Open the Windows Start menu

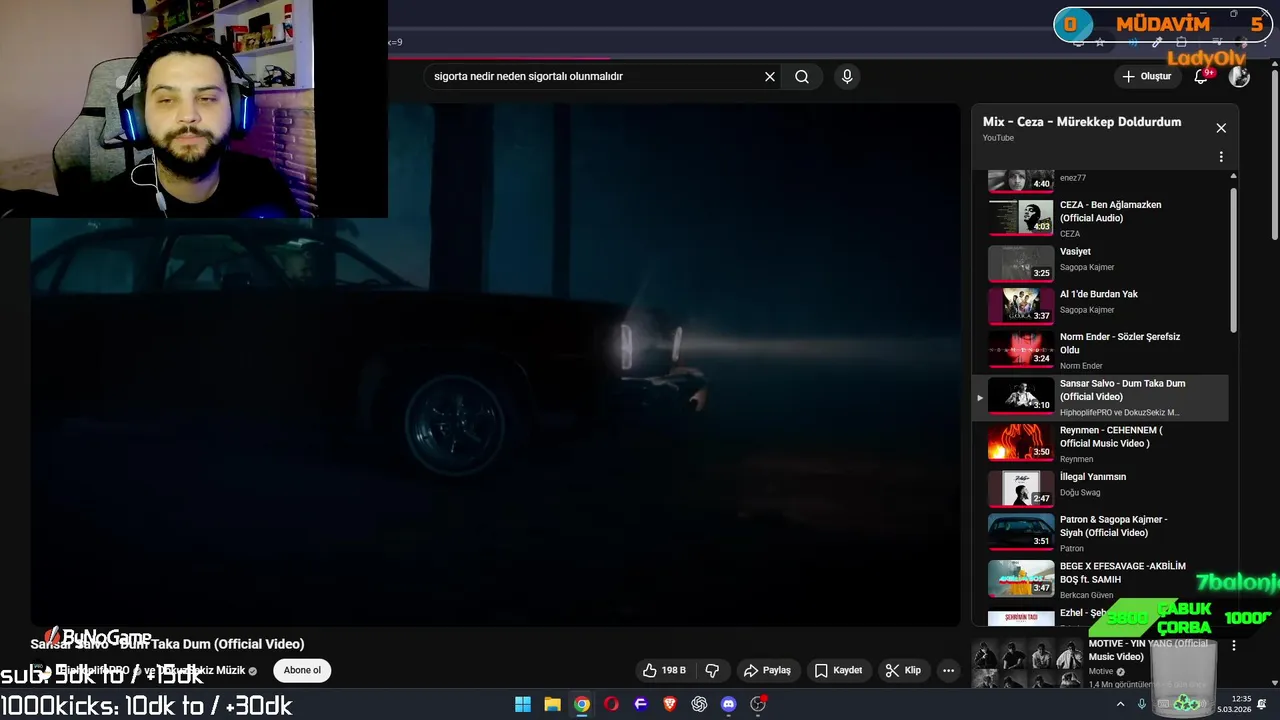point(523,704)
